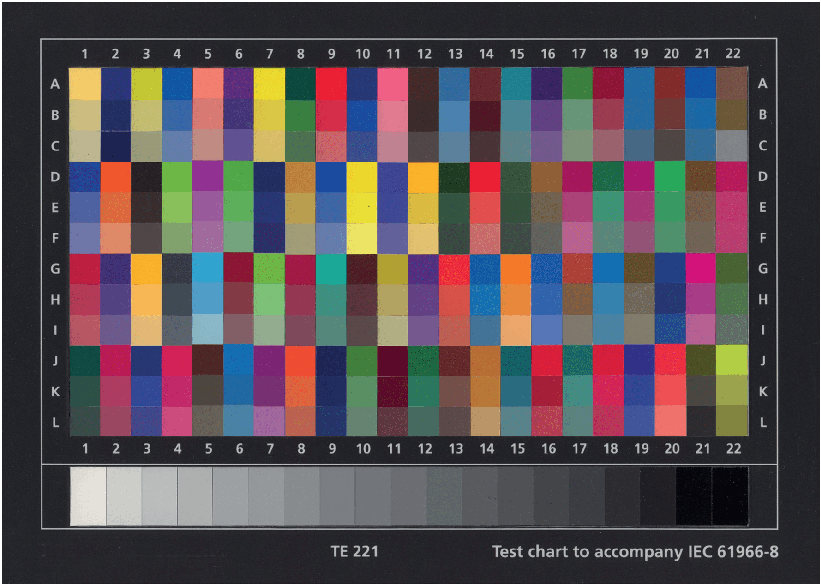Choose the teal swatch at G9

(x=331, y=268)
